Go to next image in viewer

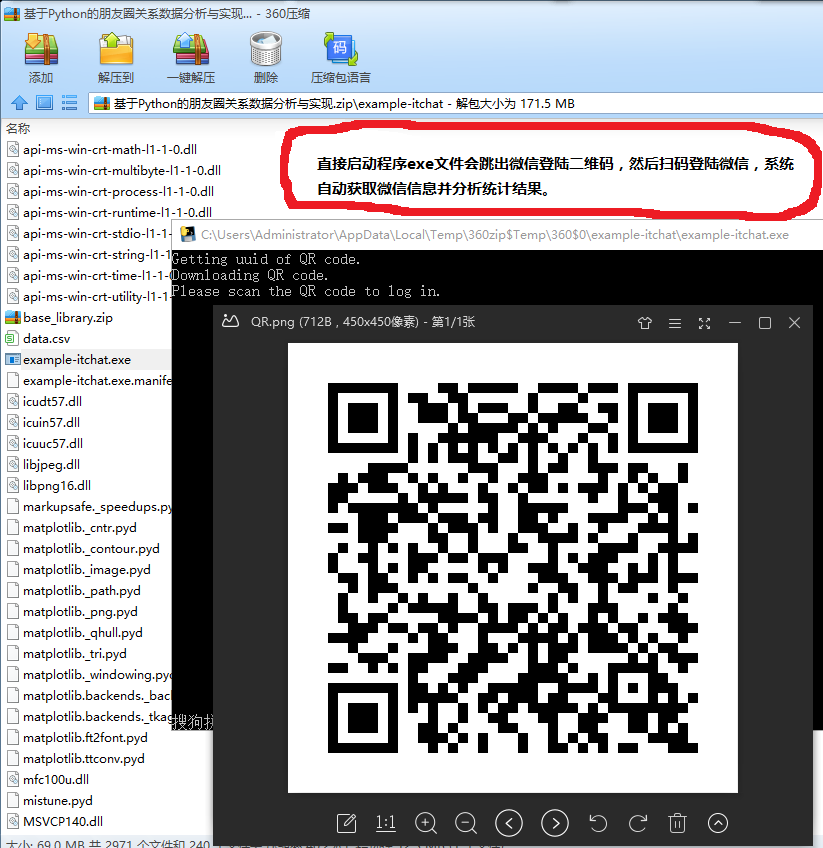[555, 823]
